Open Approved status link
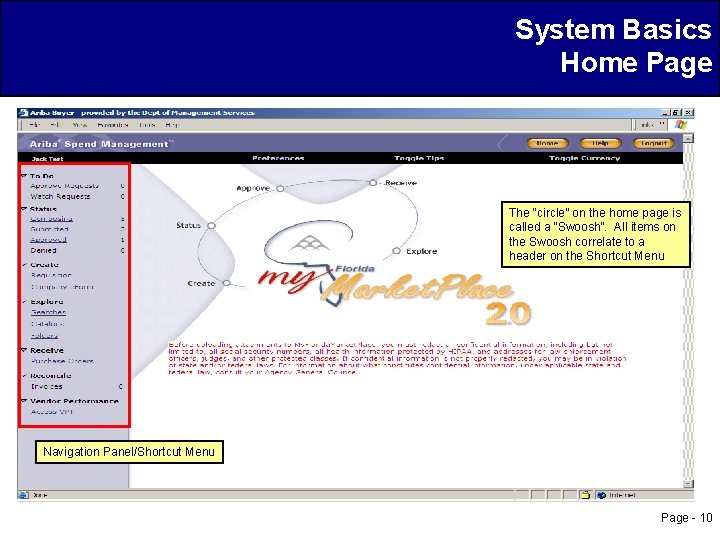This screenshot has width=720, height=540. tap(48, 240)
